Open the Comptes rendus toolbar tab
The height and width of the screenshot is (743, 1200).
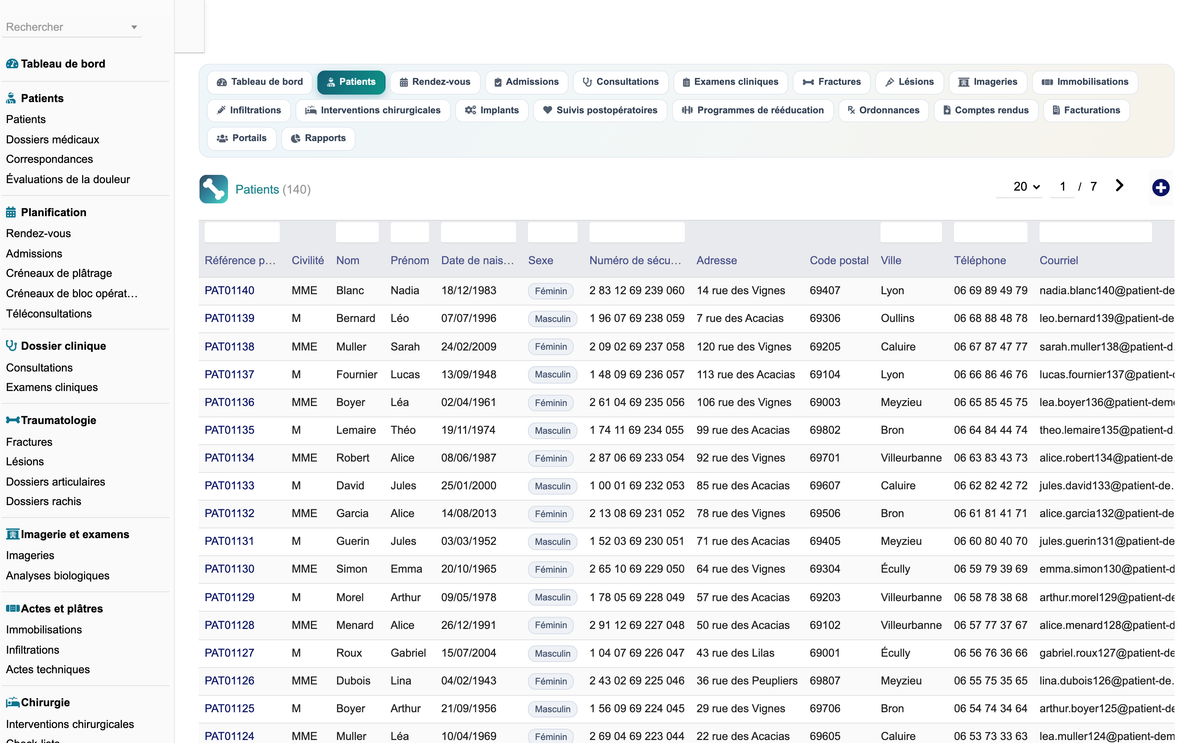(x=986, y=110)
